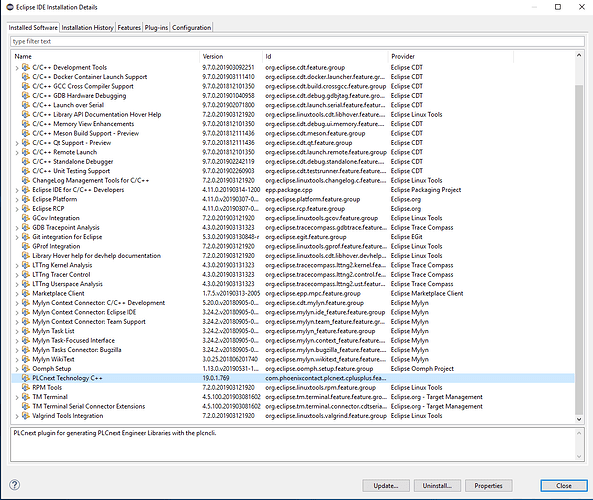This screenshot has width=593, height=500.
Task: Click the Memory View Enhancements feature icon
Action: click(x=26, y=124)
